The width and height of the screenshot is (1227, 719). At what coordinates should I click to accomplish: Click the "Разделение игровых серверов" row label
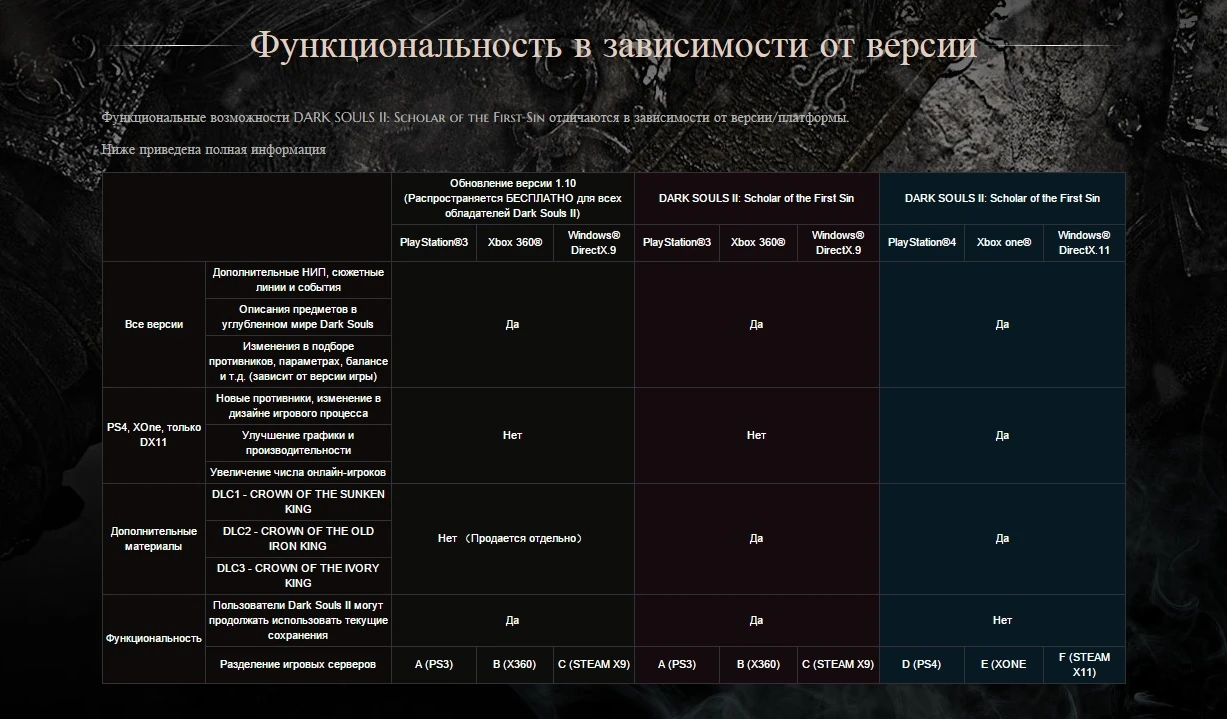[298, 664]
